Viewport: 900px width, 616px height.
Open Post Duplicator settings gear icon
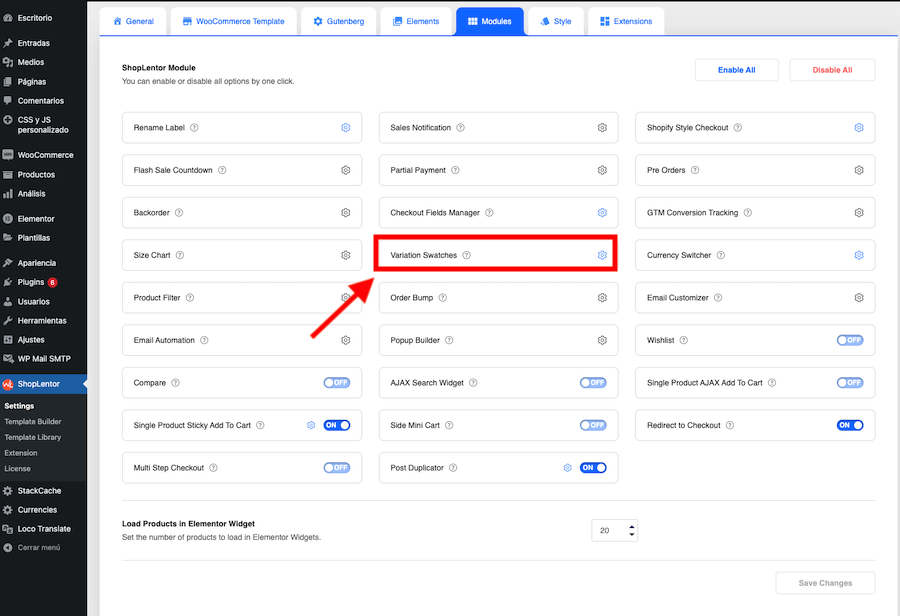point(567,468)
